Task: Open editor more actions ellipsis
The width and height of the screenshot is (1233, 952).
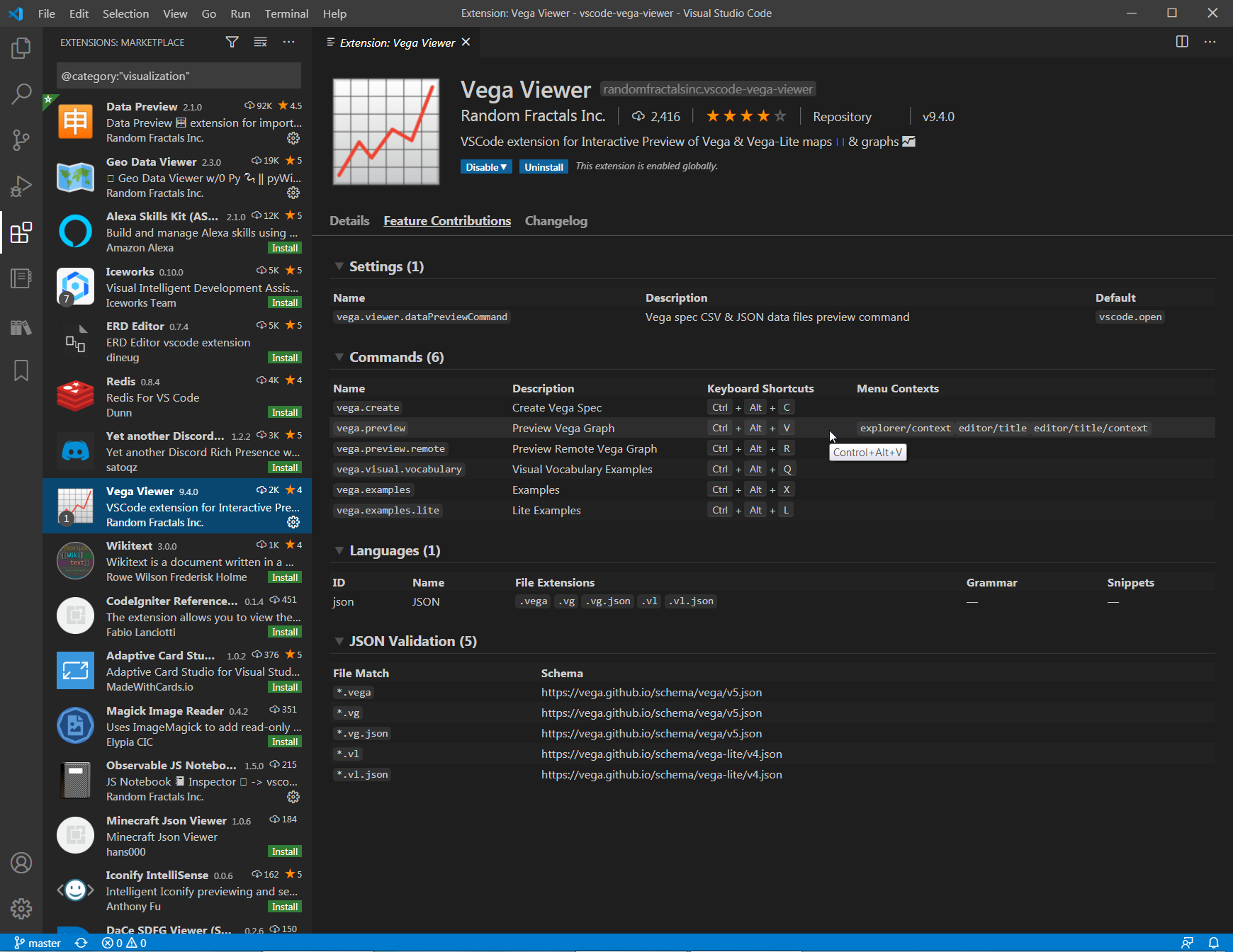Action: tap(1210, 42)
